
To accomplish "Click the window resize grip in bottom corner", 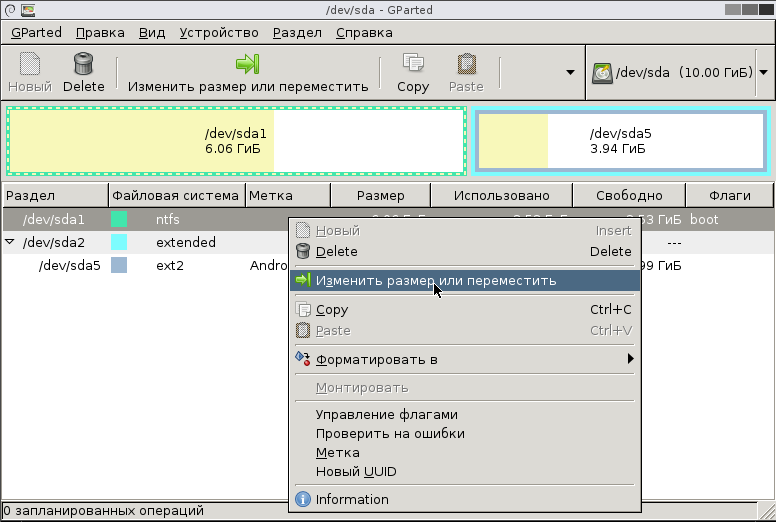I will [x=767, y=511].
